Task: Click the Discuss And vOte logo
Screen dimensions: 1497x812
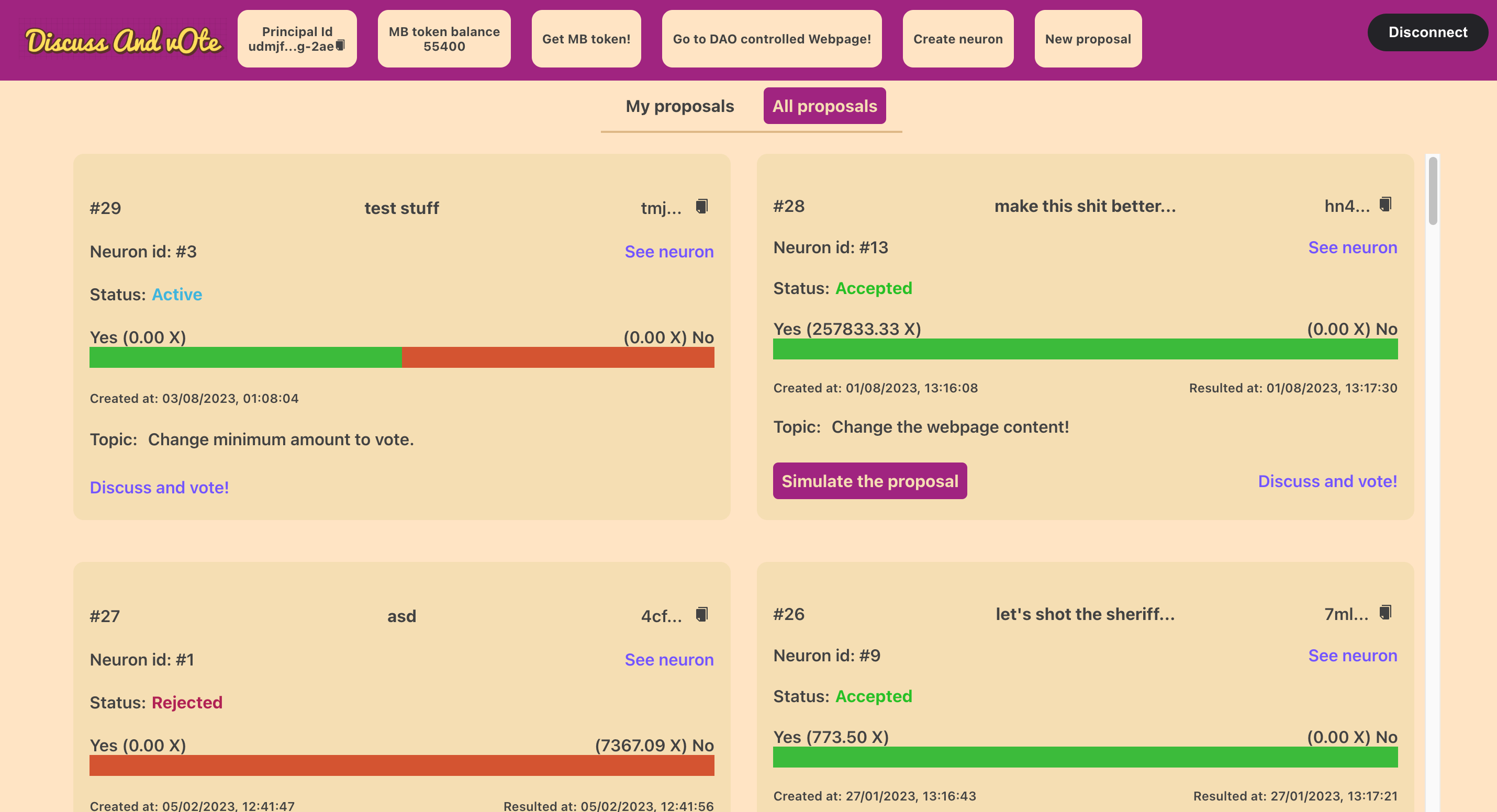Action: point(123,41)
